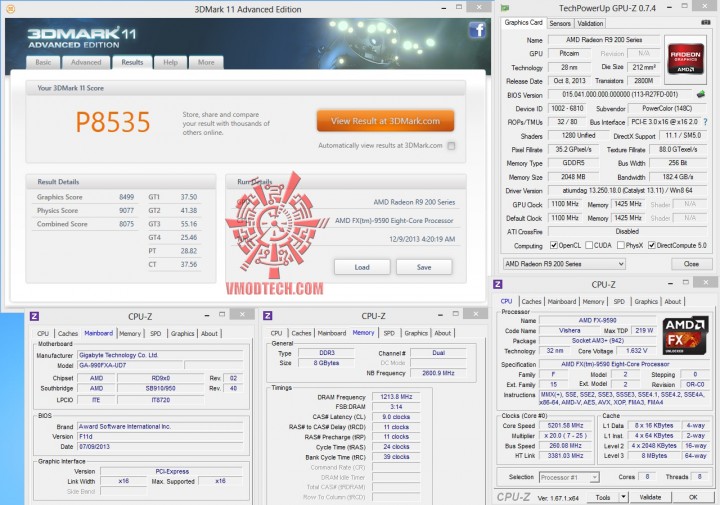The width and height of the screenshot is (720, 505).
Task: Click the Close button in GPU-Z
Action: [x=691, y=264]
